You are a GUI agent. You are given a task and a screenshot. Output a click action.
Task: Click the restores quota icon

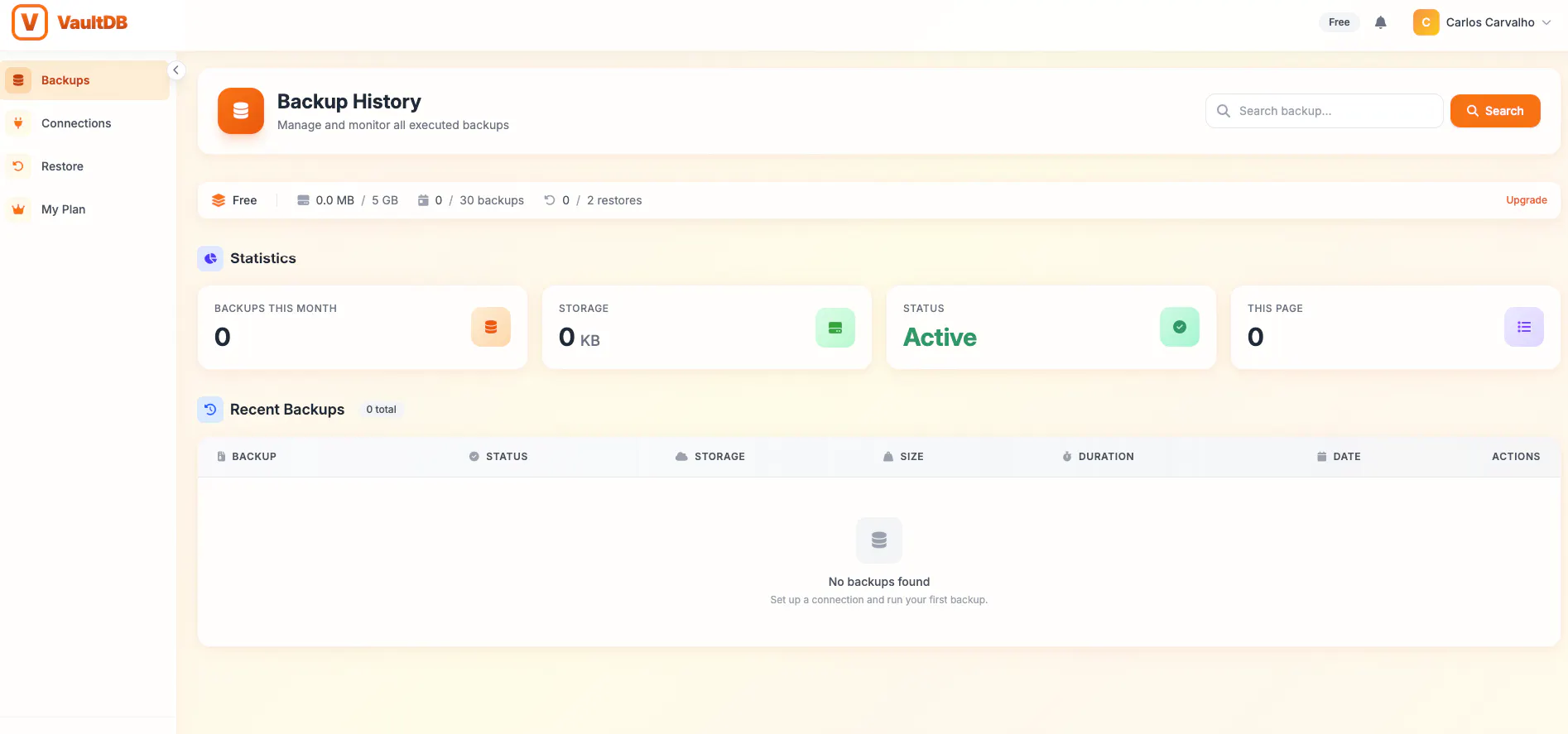(x=550, y=200)
